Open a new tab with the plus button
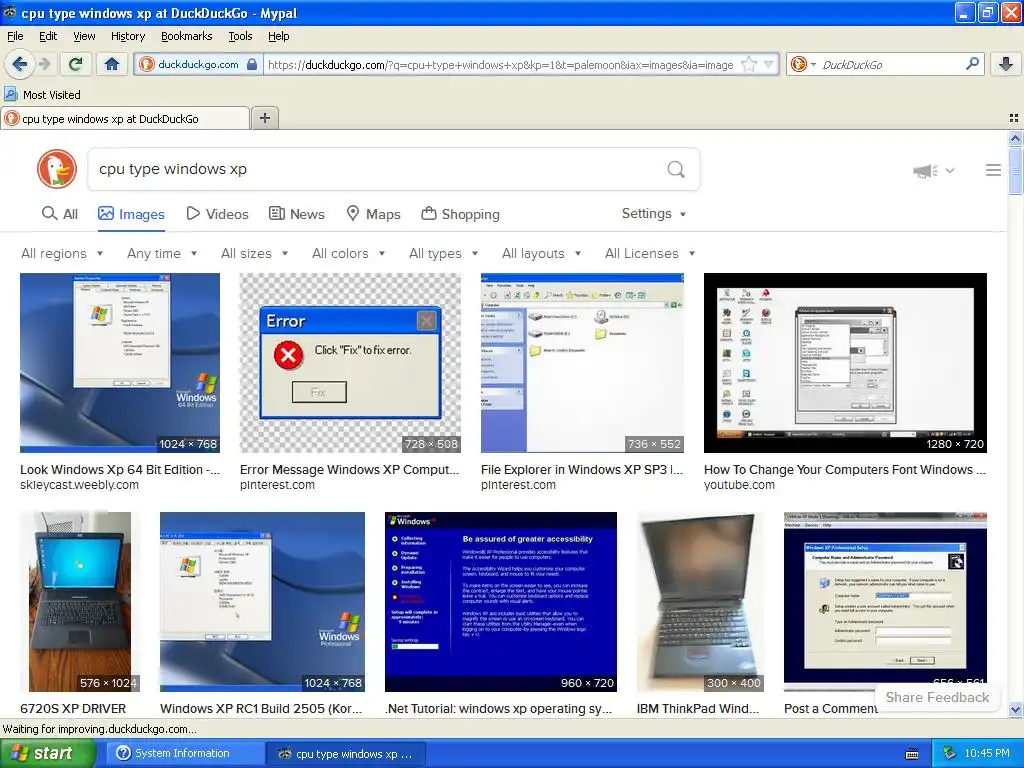 tap(264, 118)
